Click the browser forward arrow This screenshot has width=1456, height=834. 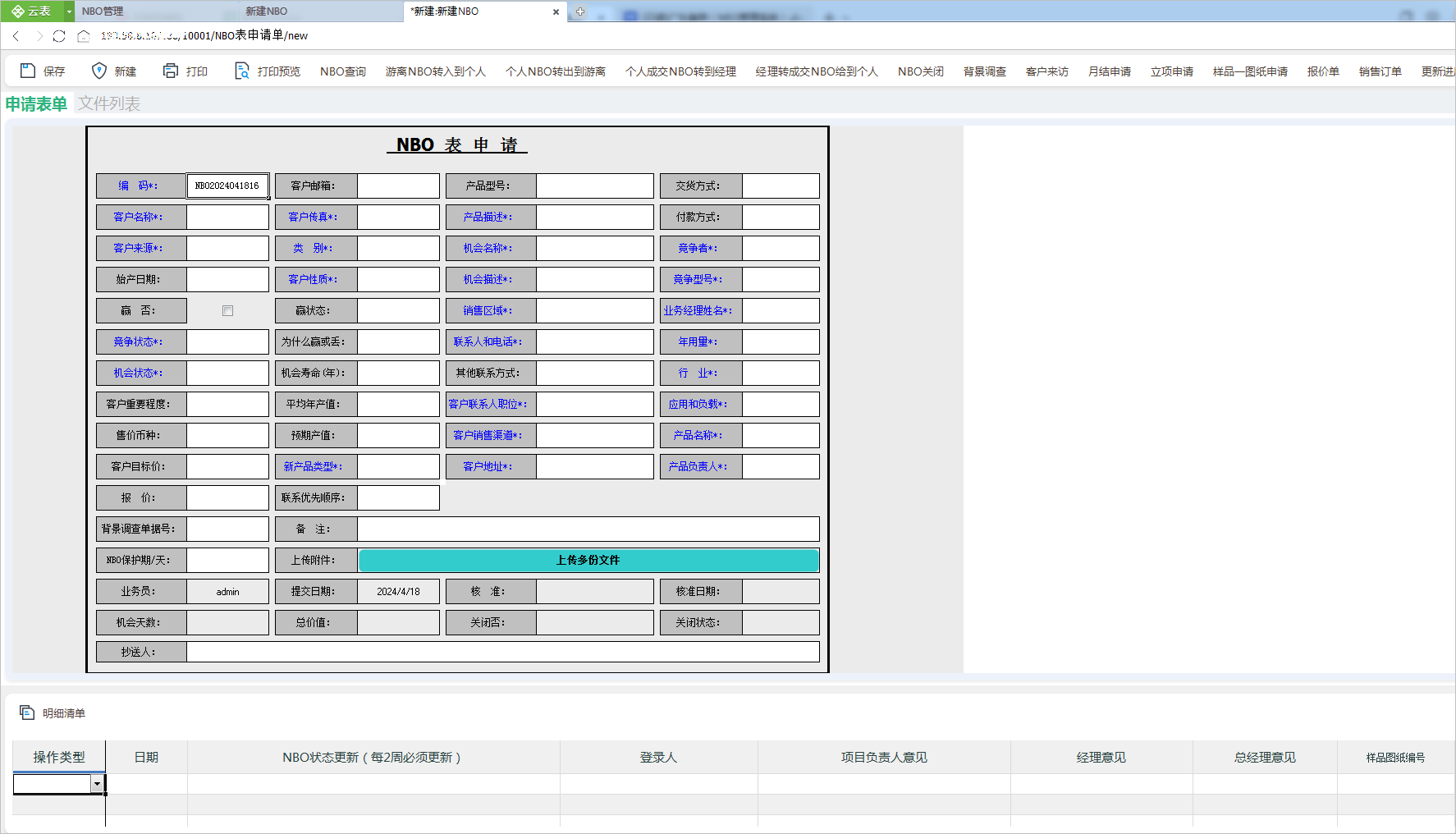pyautogui.click(x=39, y=35)
